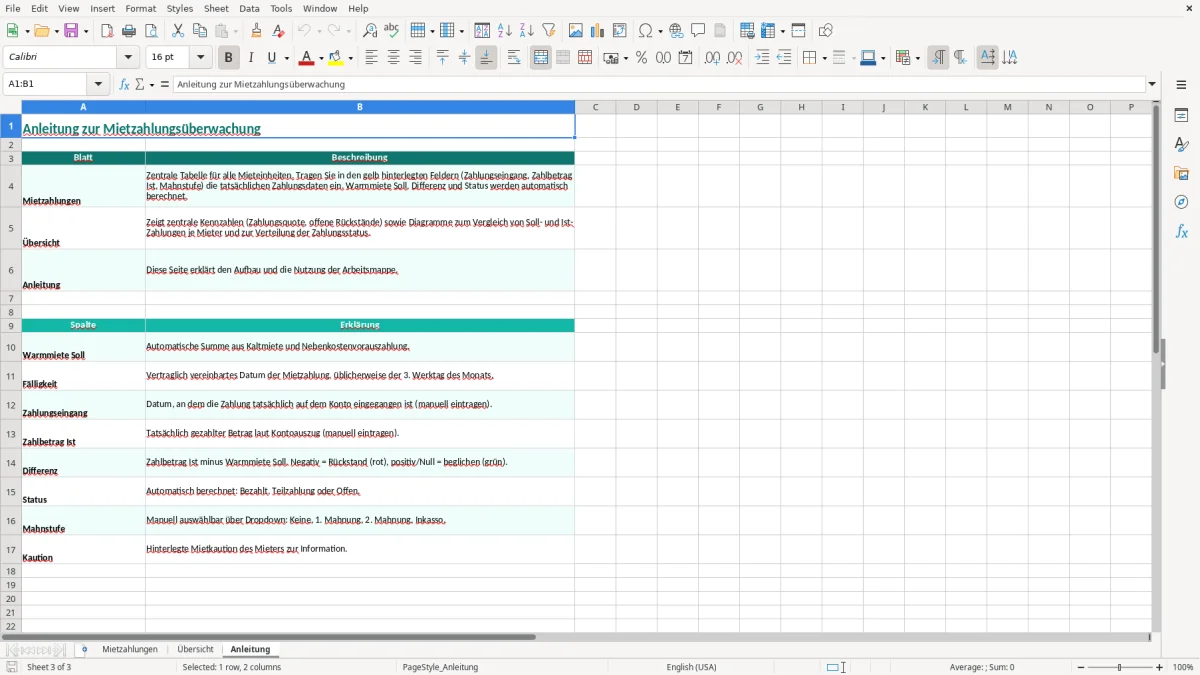This screenshot has height=675, width=1200.
Task: Click the Select All corner box
Action: [11, 107]
